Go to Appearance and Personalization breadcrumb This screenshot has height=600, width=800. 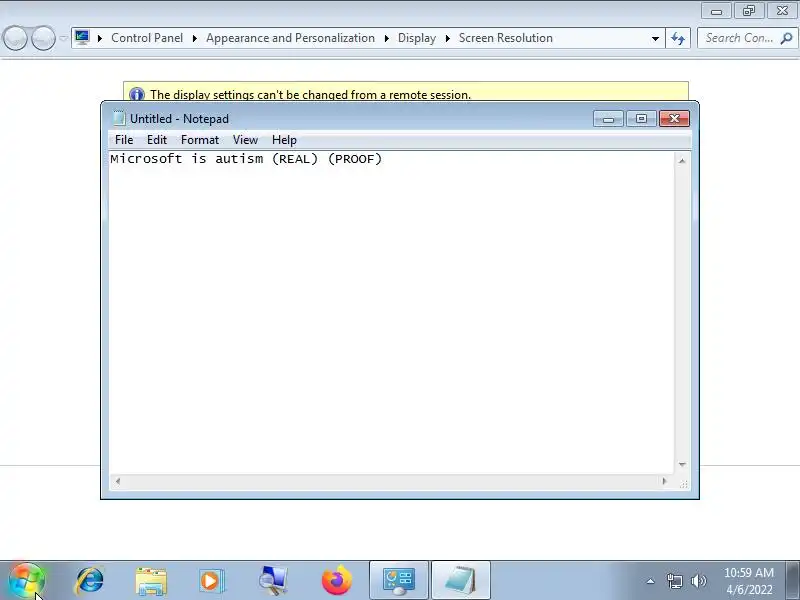[x=290, y=38]
